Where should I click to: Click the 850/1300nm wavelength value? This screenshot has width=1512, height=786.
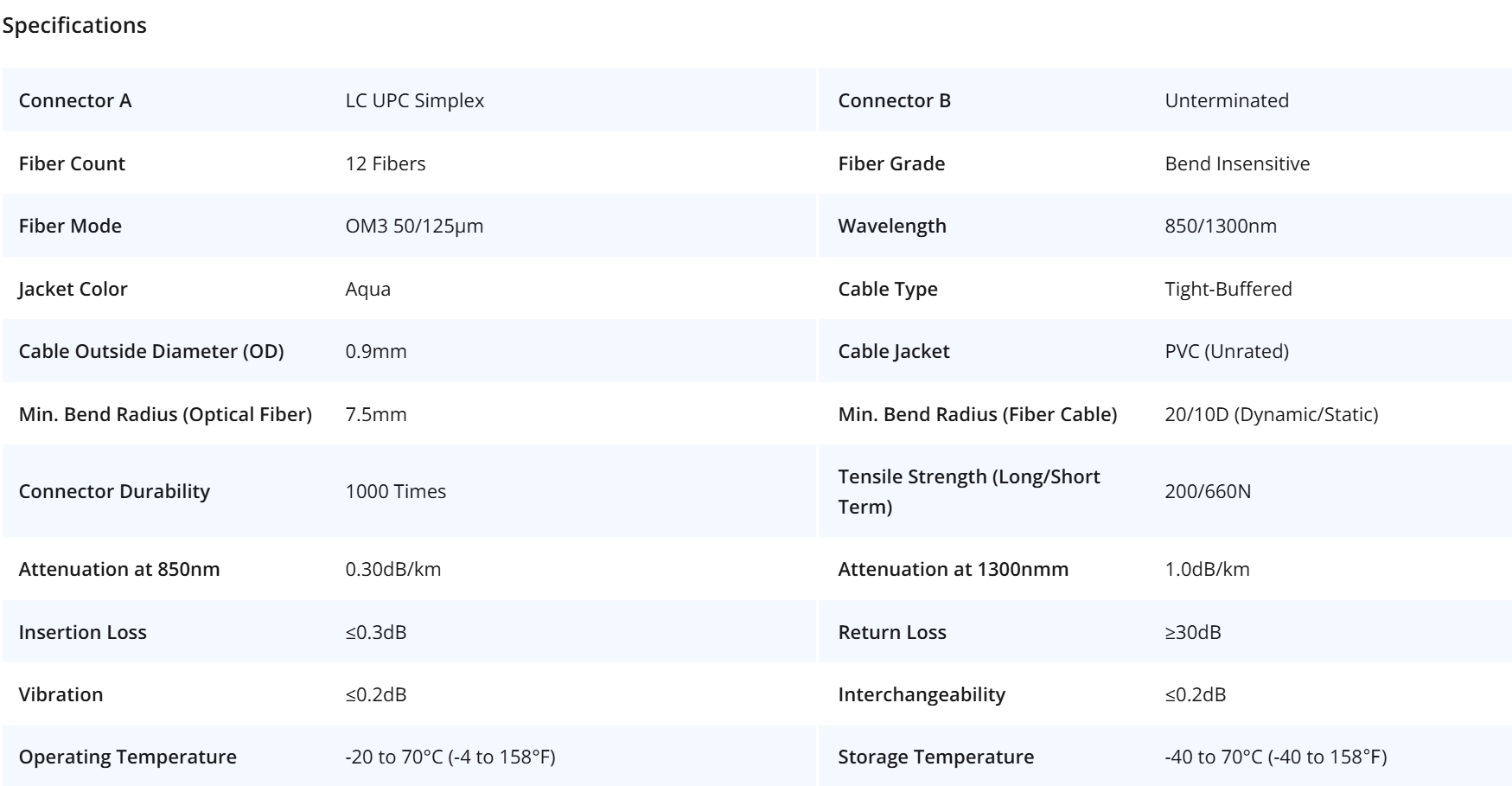pos(1221,226)
